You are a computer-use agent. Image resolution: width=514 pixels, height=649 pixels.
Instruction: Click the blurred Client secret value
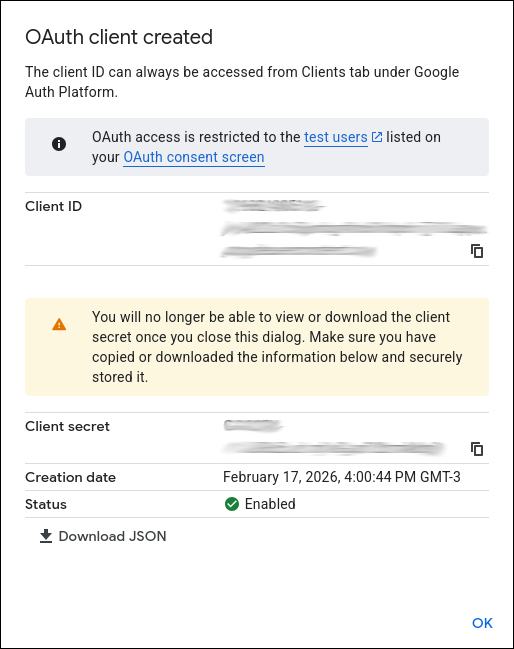point(334,437)
